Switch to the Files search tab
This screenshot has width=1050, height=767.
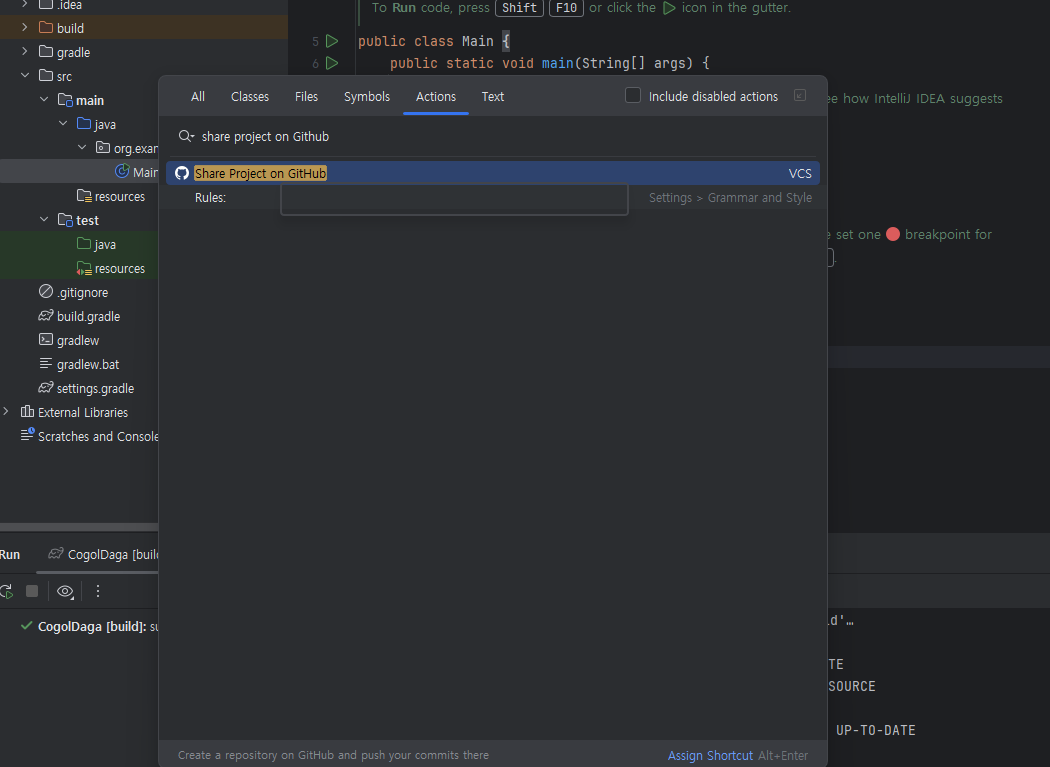[306, 96]
